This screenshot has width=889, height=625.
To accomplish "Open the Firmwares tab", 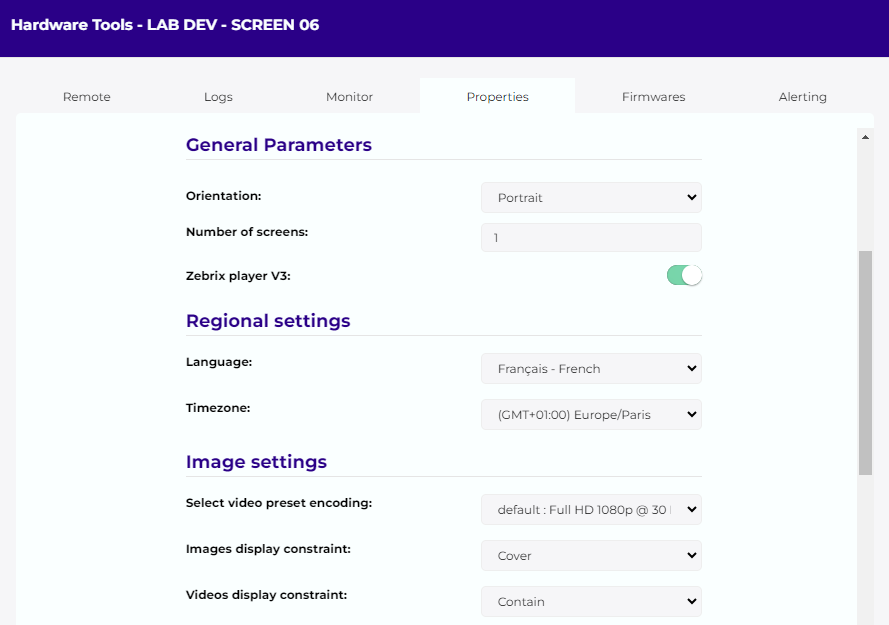I will point(653,97).
